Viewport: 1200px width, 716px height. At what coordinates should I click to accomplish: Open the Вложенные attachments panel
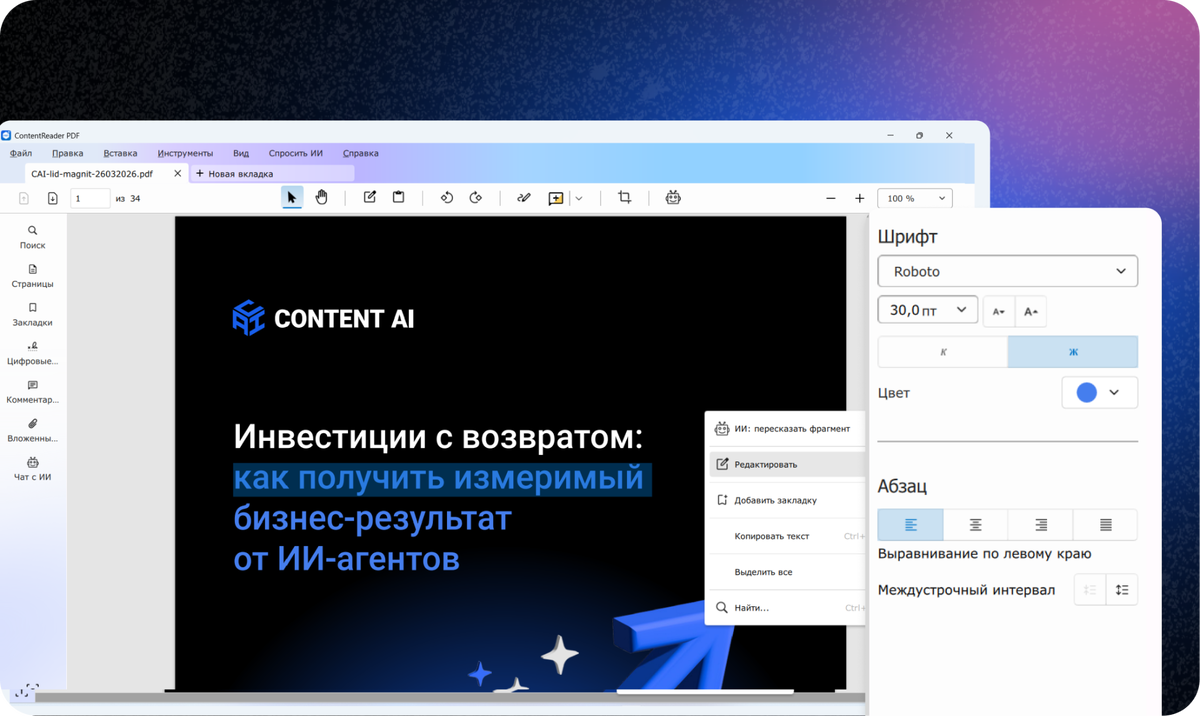tap(33, 431)
